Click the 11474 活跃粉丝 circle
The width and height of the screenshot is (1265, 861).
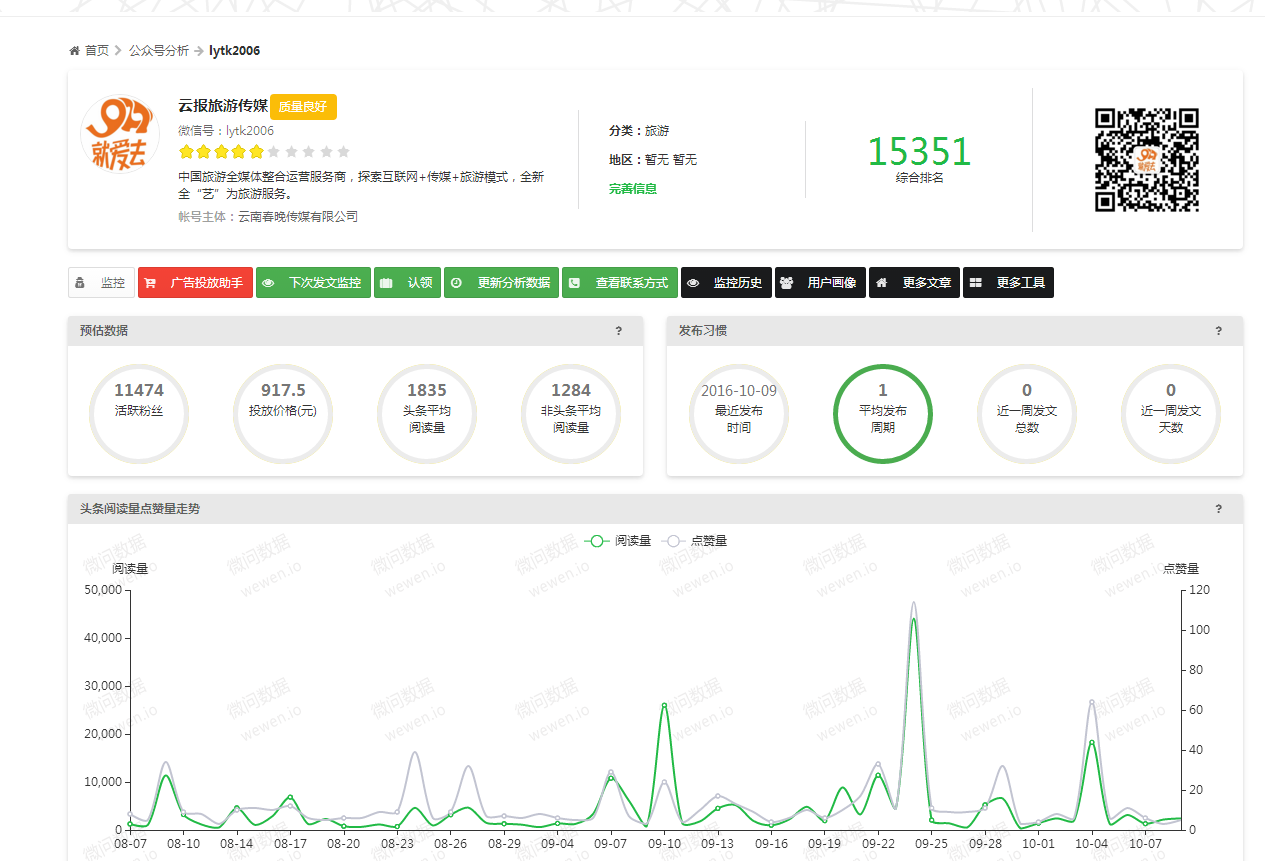coord(139,414)
